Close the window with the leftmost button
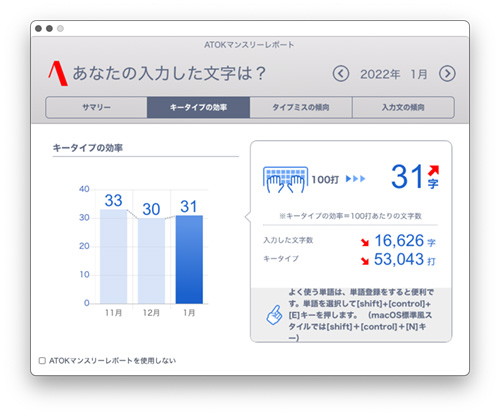The height and width of the screenshot is (416, 500). tap(38, 29)
